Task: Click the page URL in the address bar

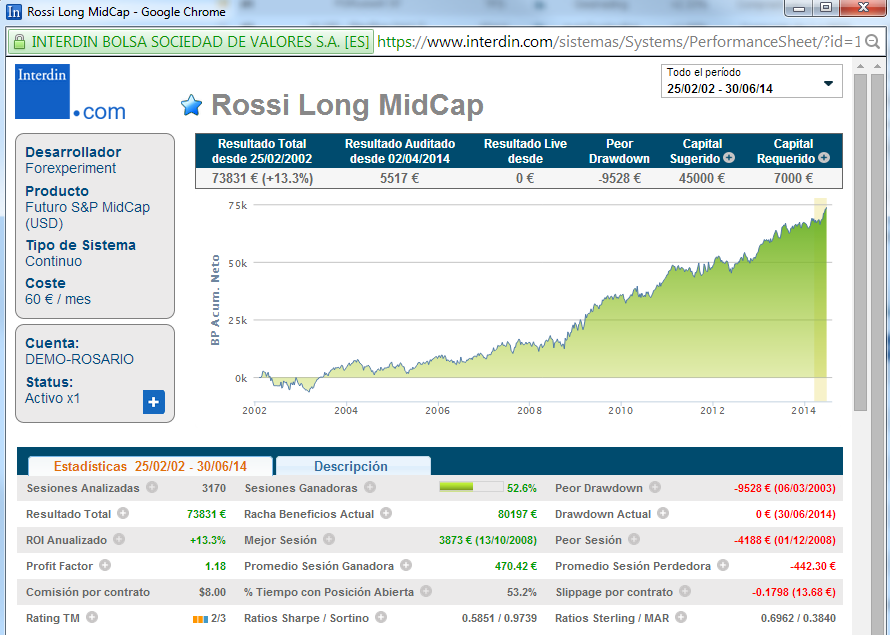Action: coord(619,42)
